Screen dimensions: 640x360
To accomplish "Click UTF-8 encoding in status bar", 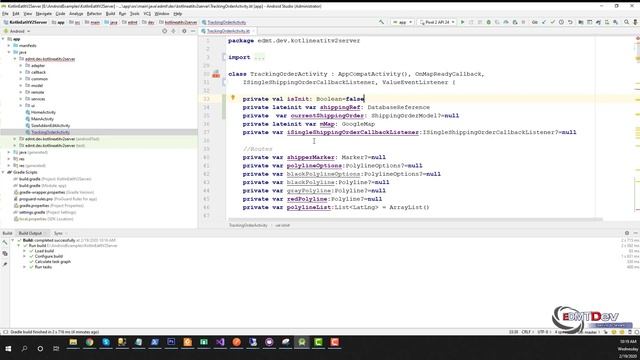I will click(543, 332).
